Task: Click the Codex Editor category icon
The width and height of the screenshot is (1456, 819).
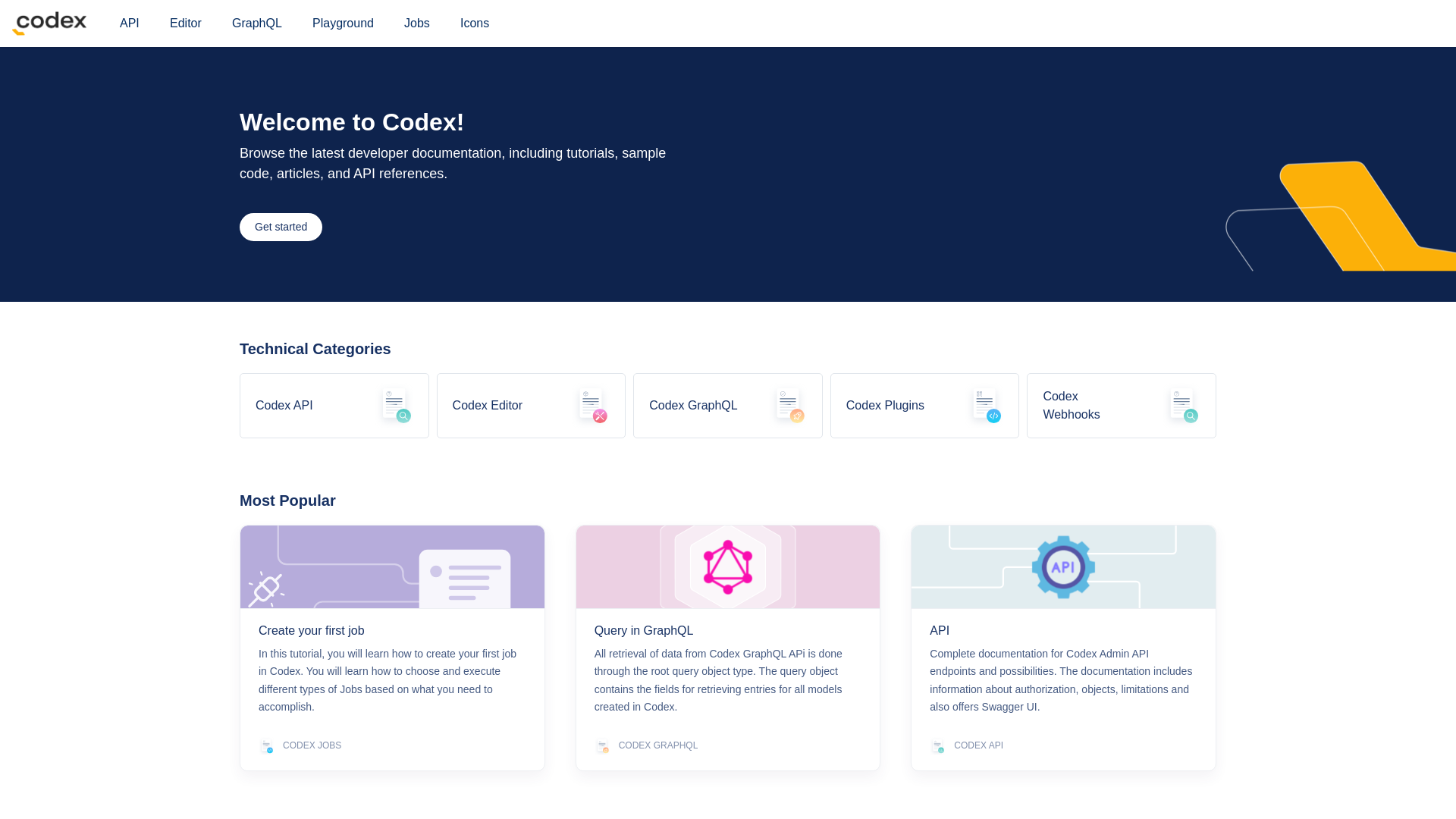Action: coord(593,406)
